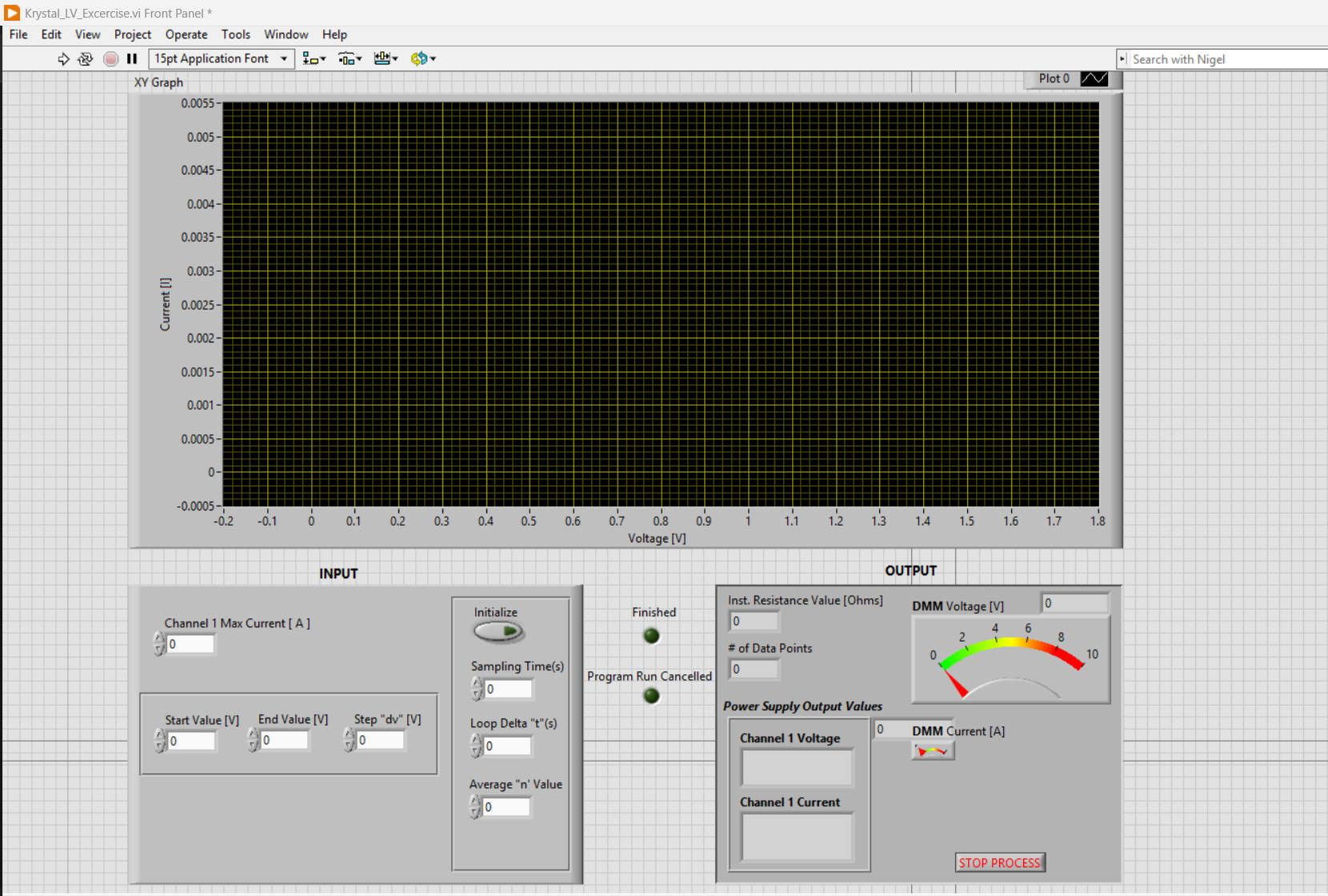1328x896 pixels.
Task: Click the Channel 1 Voltage indicator box
Action: click(x=797, y=768)
